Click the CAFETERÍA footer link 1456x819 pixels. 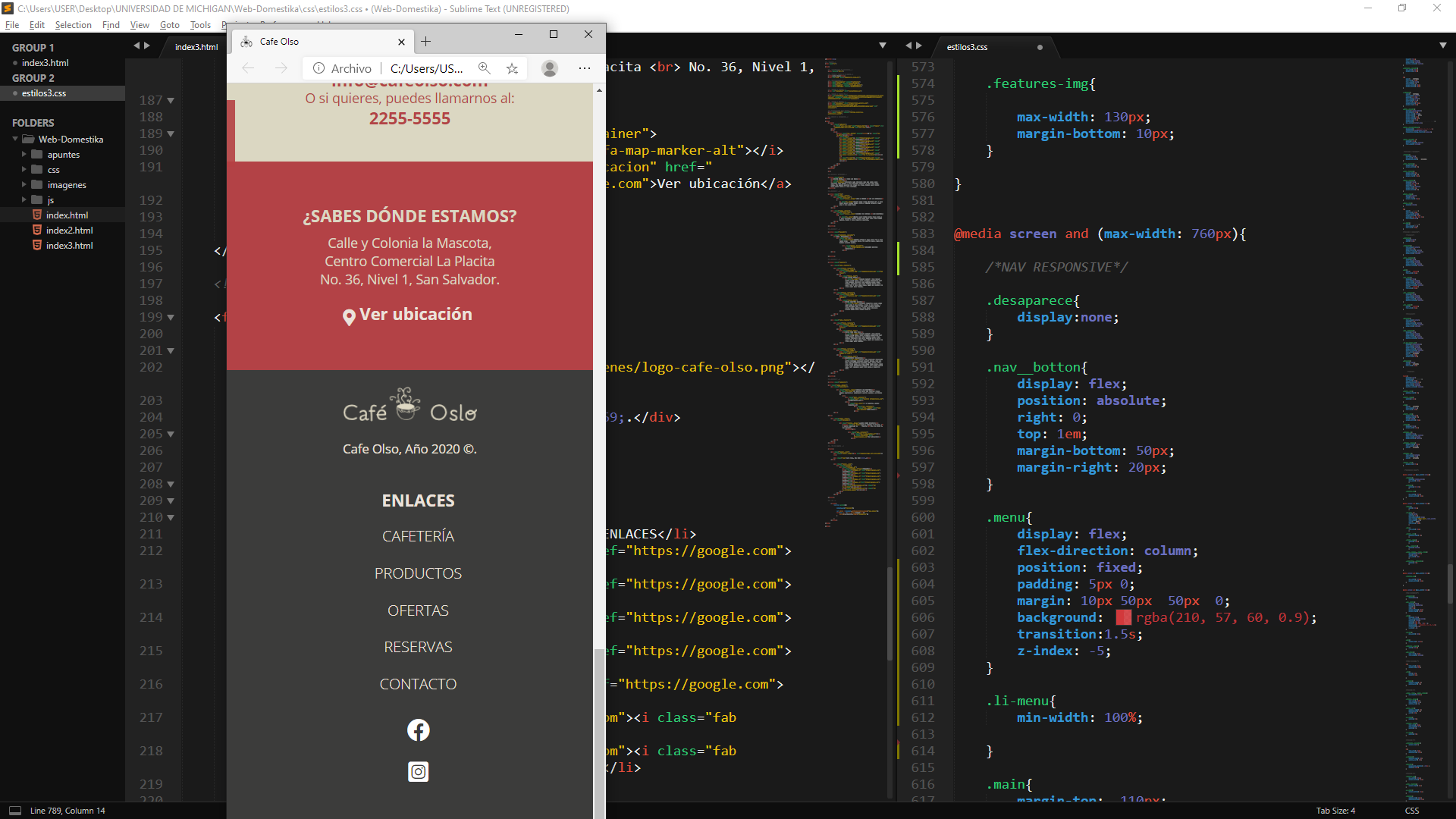tap(418, 536)
